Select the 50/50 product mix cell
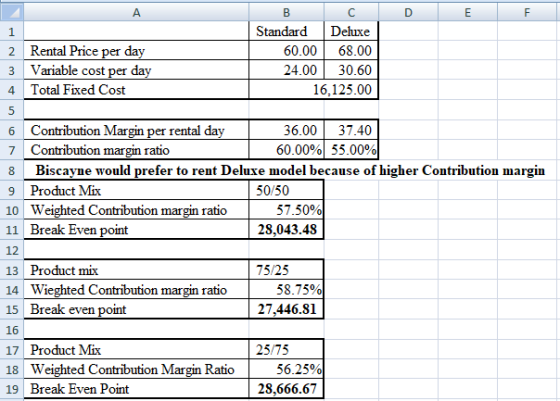This screenshot has height=401, width=560. (x=286, y=190)
